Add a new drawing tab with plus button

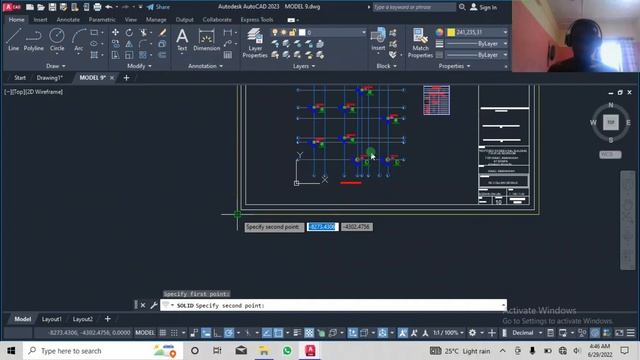126,78
